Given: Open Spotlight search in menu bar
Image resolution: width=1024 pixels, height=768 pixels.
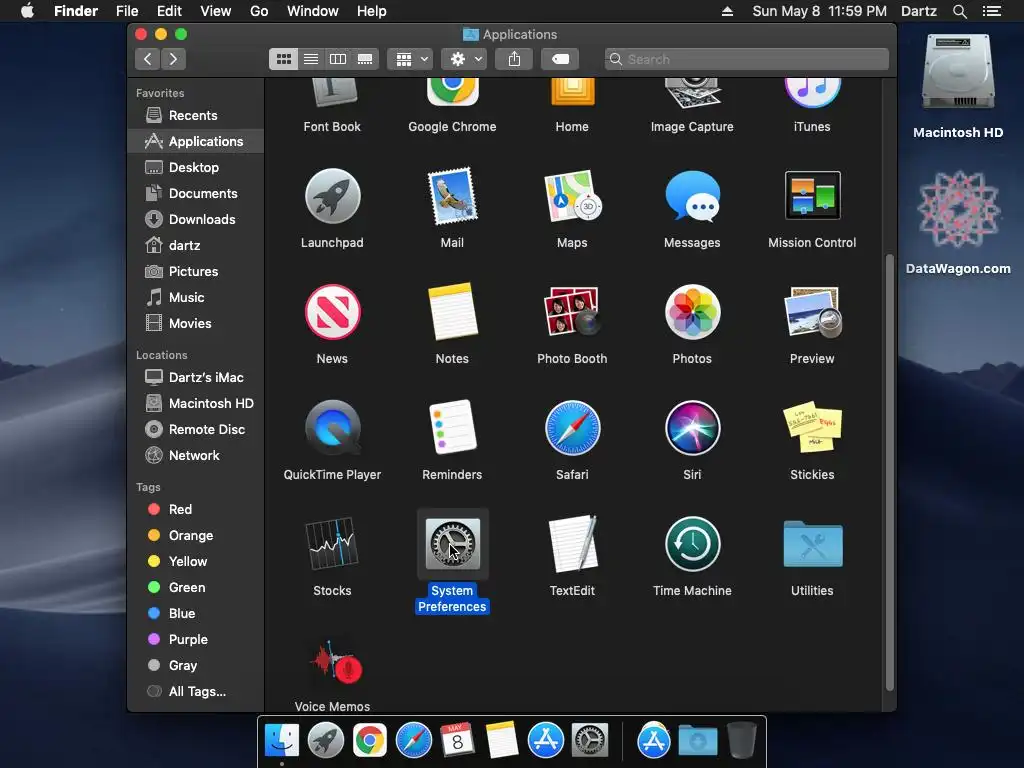Looking at the screenshot, I should coord(959,11).
